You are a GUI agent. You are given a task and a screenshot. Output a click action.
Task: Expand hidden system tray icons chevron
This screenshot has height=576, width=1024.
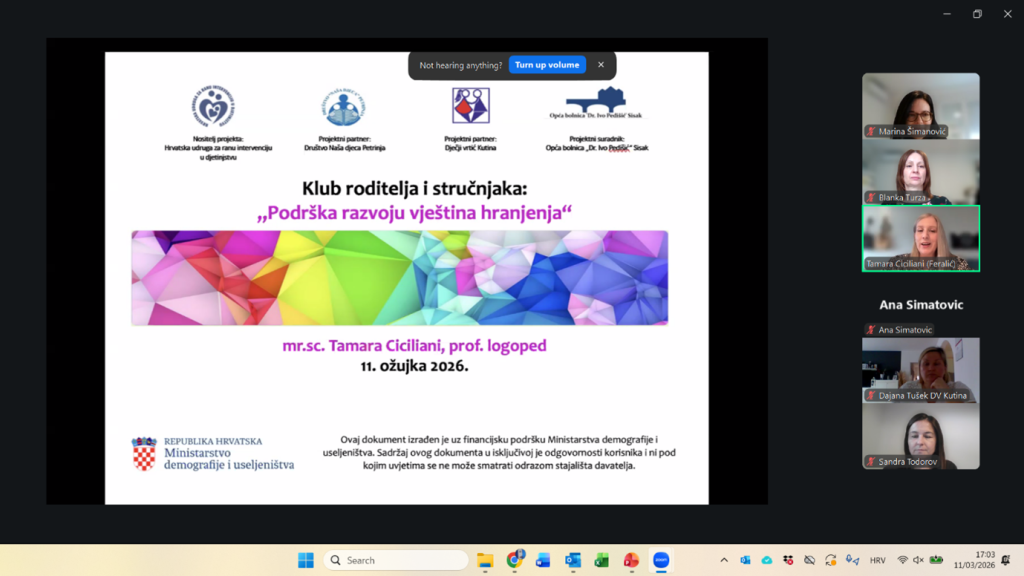pos(724,560)
